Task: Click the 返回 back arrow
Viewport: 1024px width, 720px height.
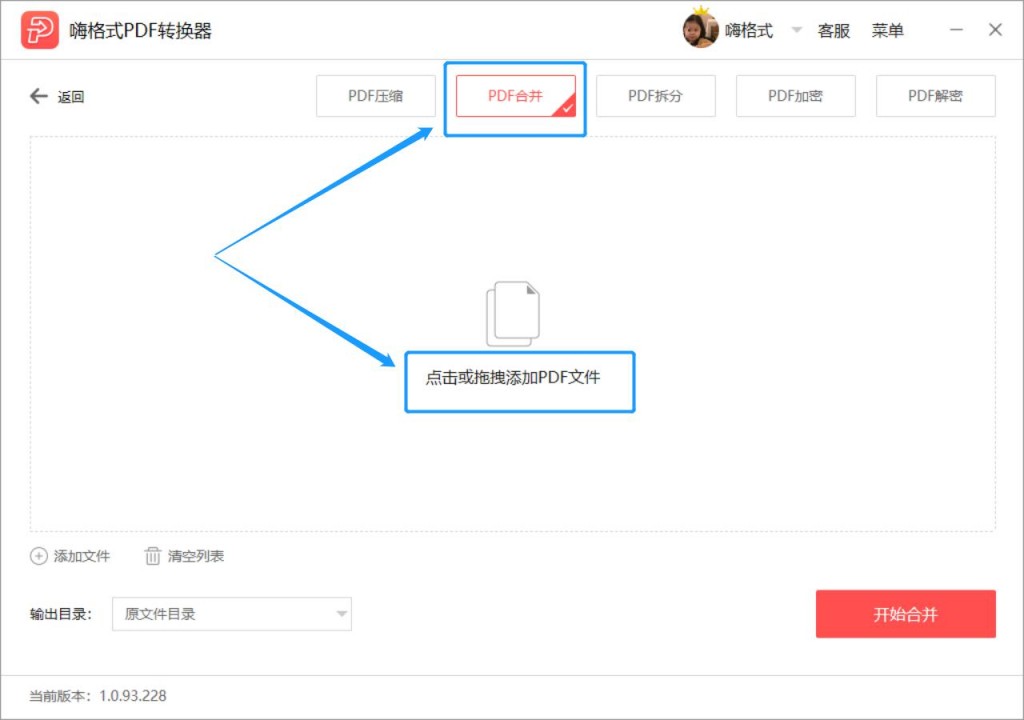Action: [x=39, y=97]
